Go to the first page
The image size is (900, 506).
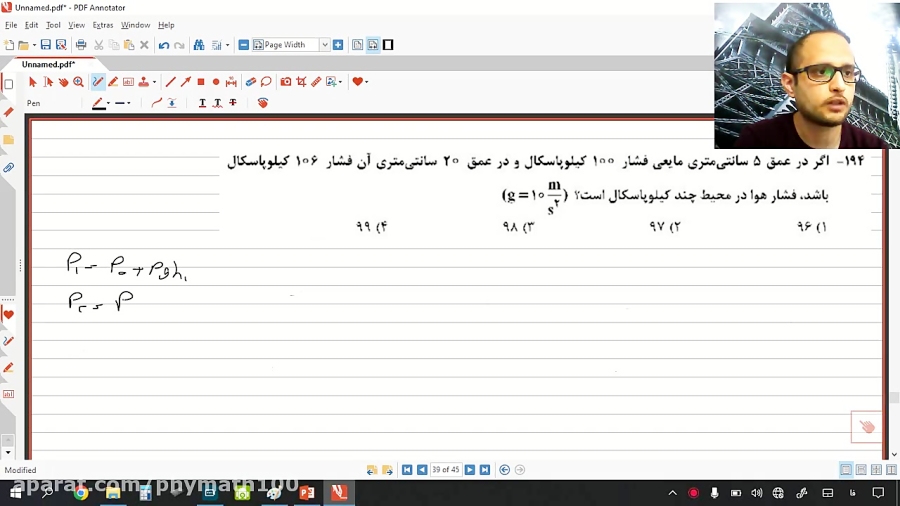[x=407, y=470]
